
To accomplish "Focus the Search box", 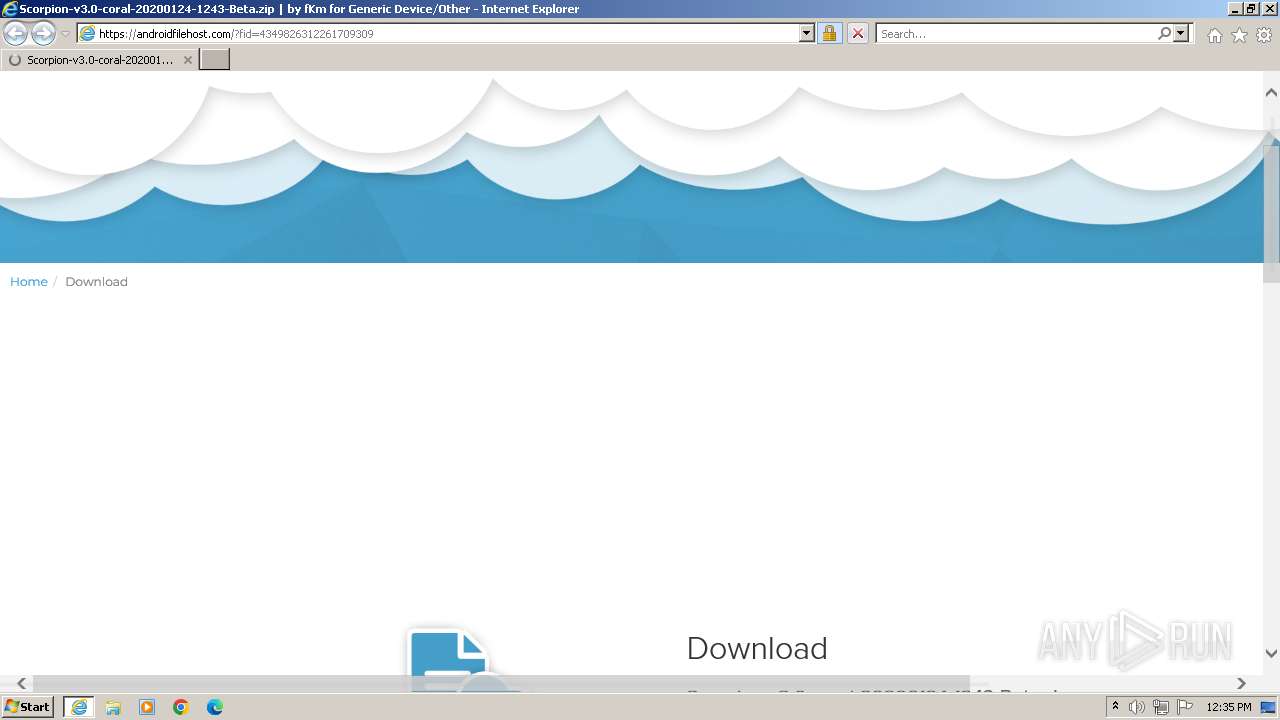I will coord(1016,34).
